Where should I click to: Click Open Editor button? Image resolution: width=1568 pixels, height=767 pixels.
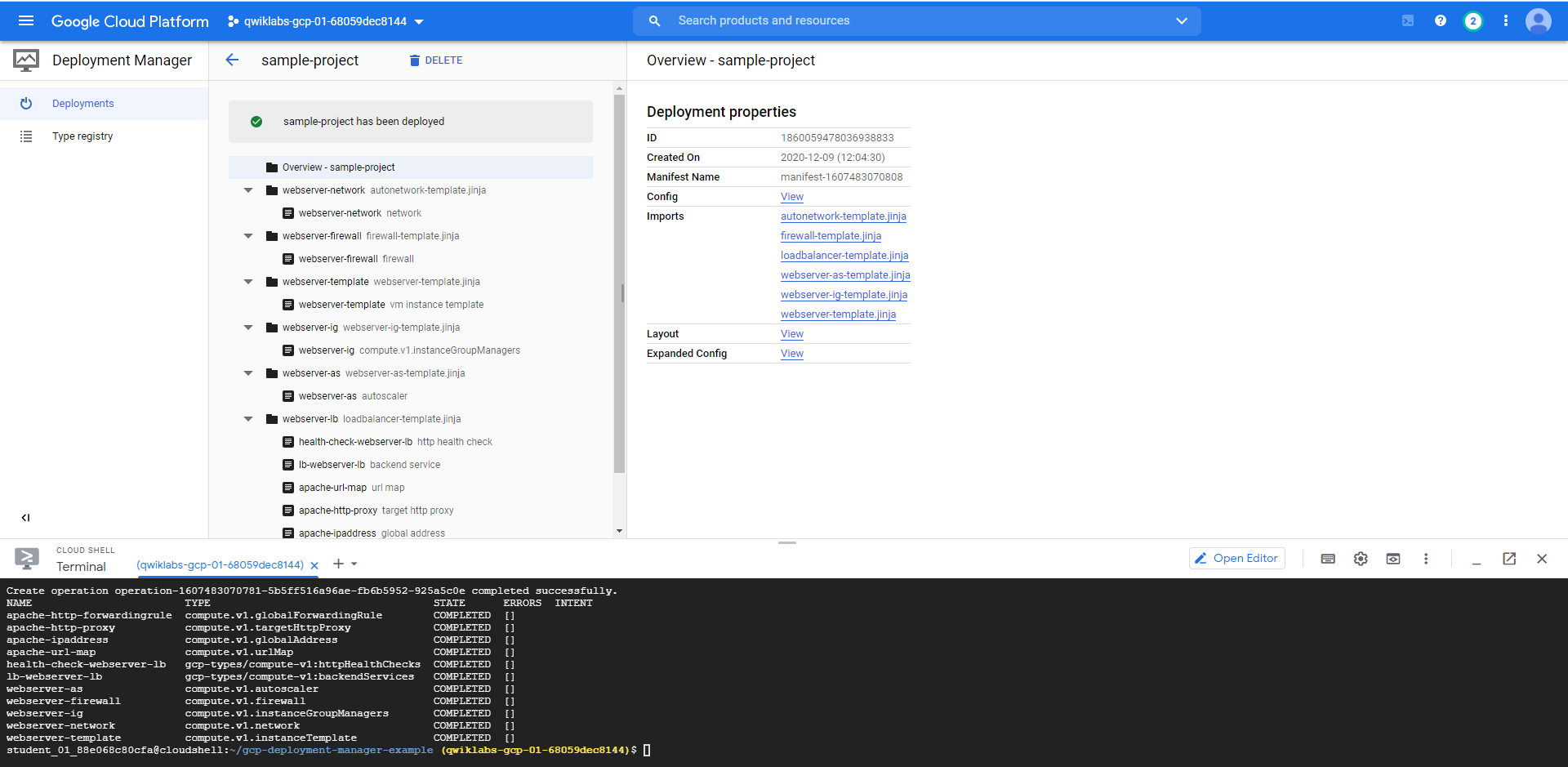pyautogui.click(x=1236, y=558)
